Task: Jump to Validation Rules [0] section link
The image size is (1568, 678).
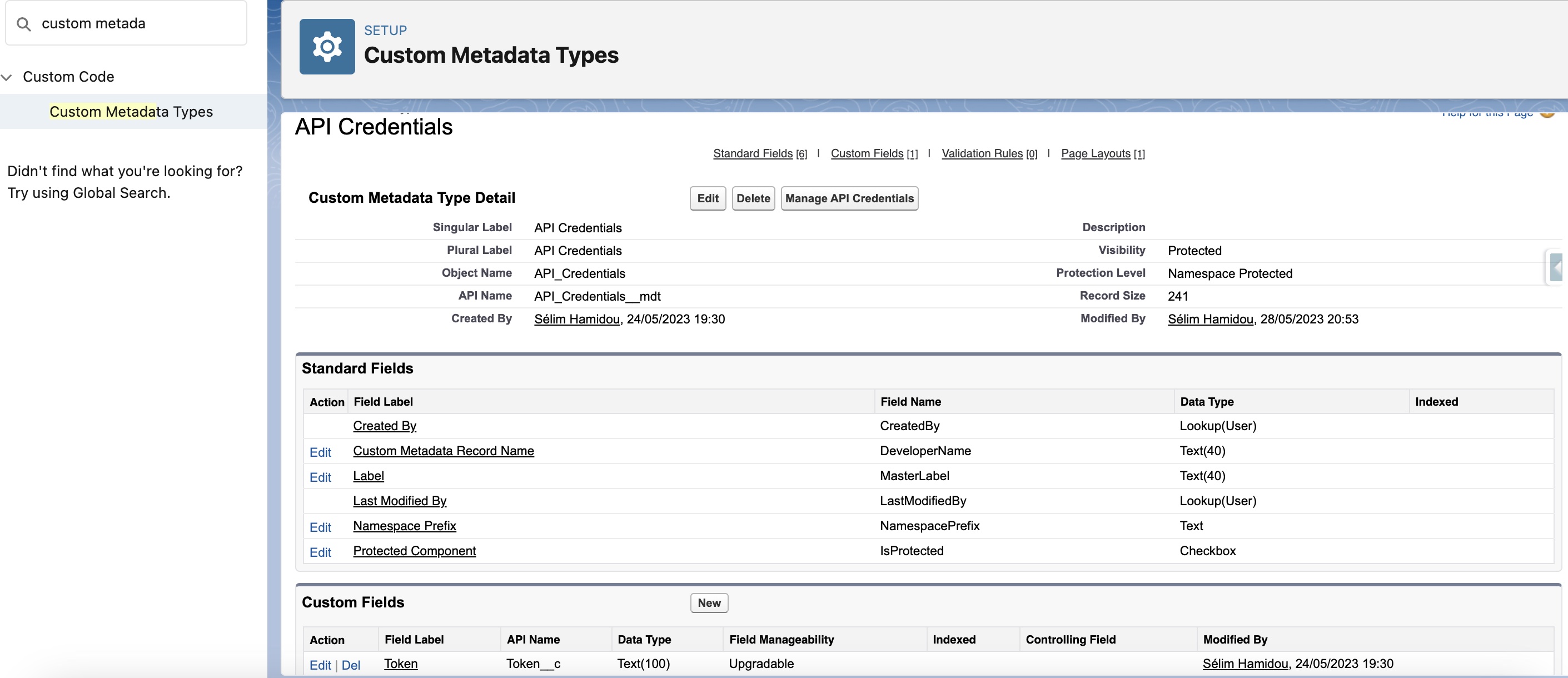Action: pyautogui.click(x=989, y=153)
